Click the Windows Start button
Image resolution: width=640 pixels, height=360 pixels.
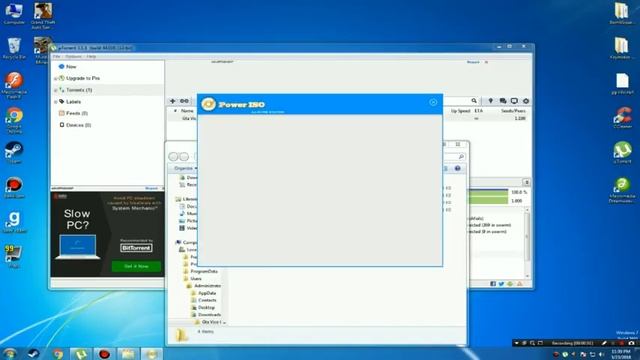(x=10, y=353)
